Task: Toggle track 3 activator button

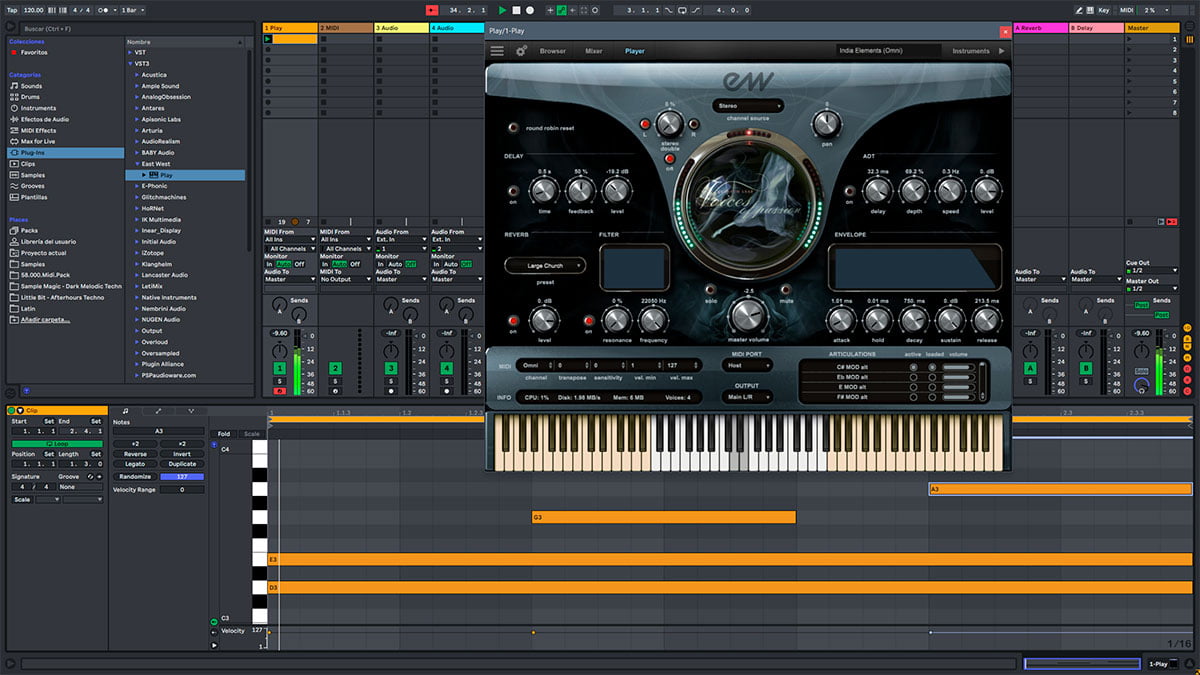Action: [392, 369]
